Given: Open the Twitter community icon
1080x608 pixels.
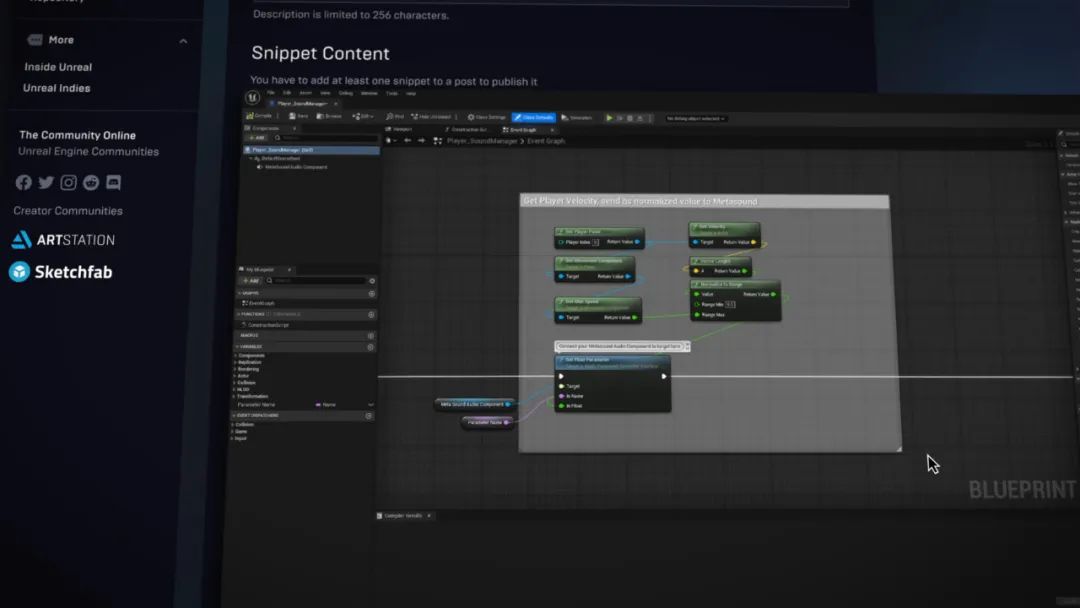Looking at the screenshot, I should pyautogui.click(x=46, y=182).
